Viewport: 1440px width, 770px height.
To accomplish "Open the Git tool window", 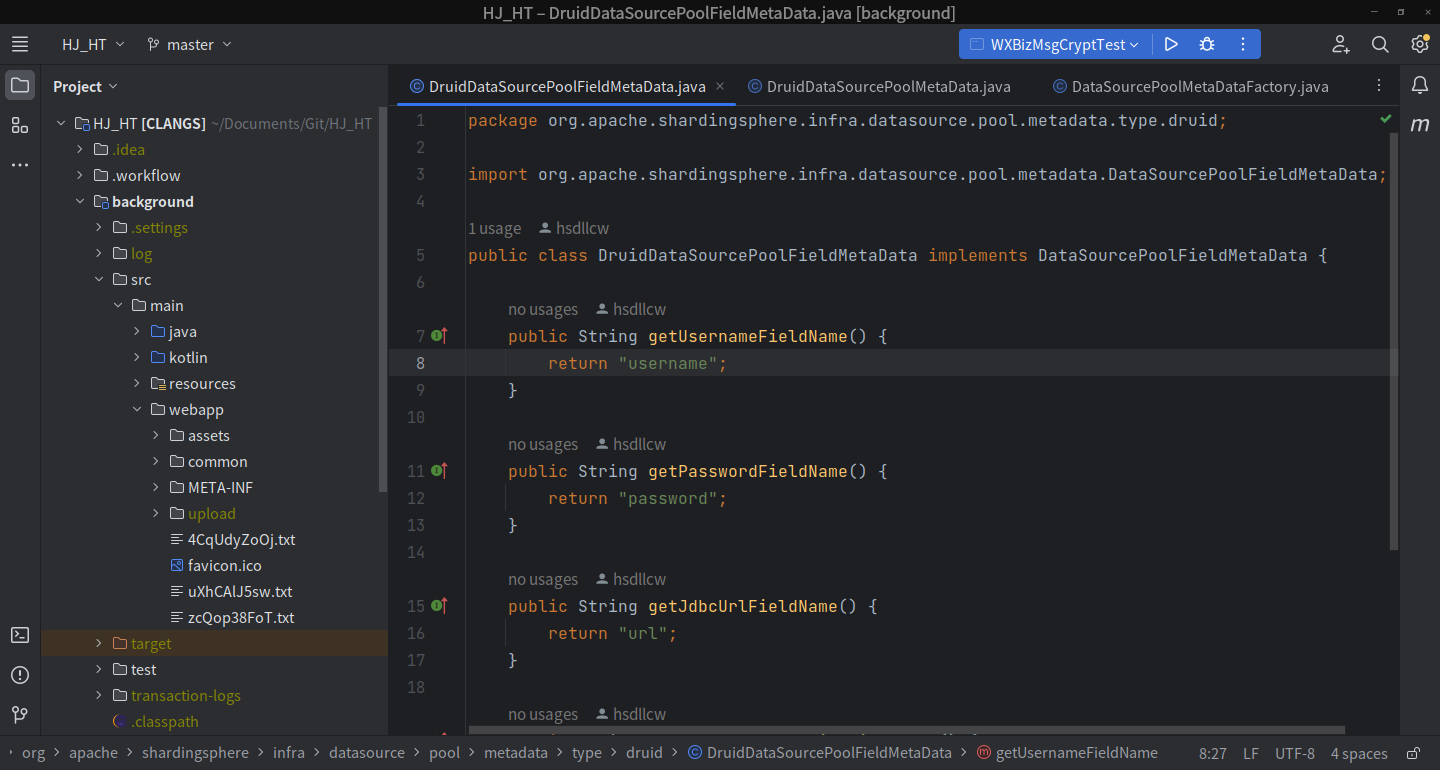I will tap(20, 715).
